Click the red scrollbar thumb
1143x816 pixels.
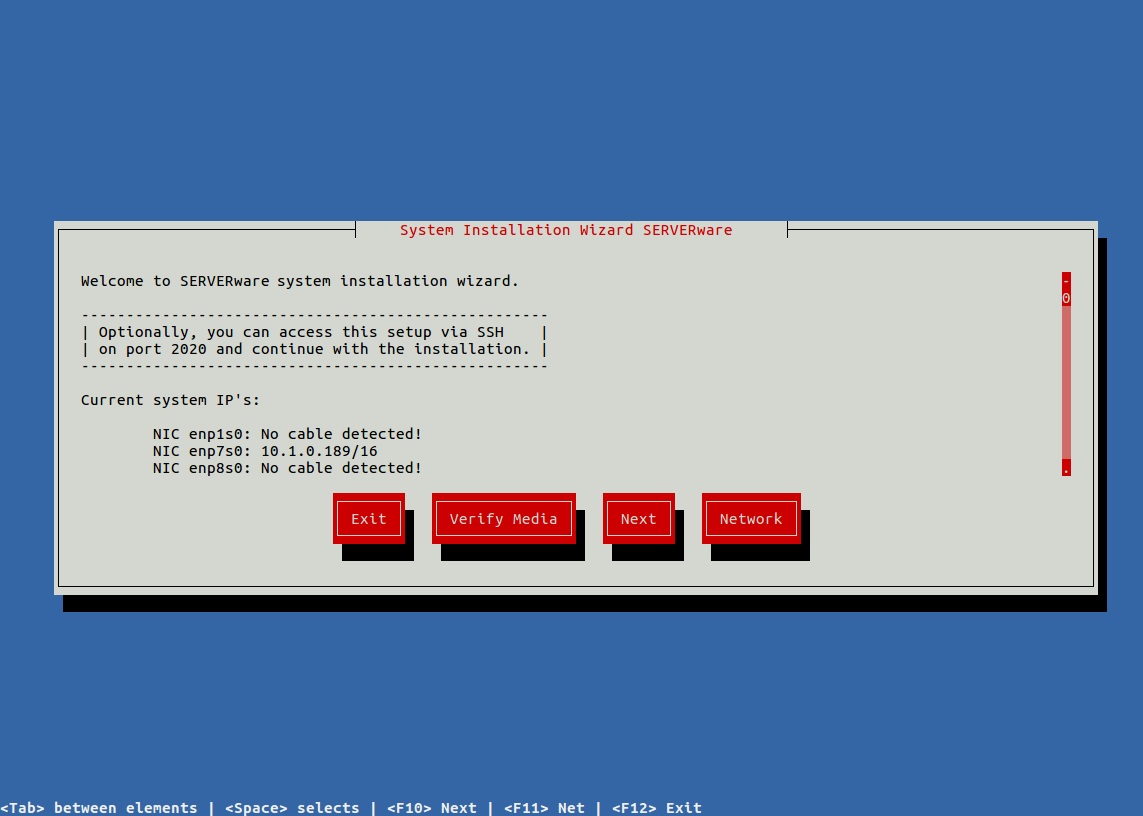tap(1066, 290)
